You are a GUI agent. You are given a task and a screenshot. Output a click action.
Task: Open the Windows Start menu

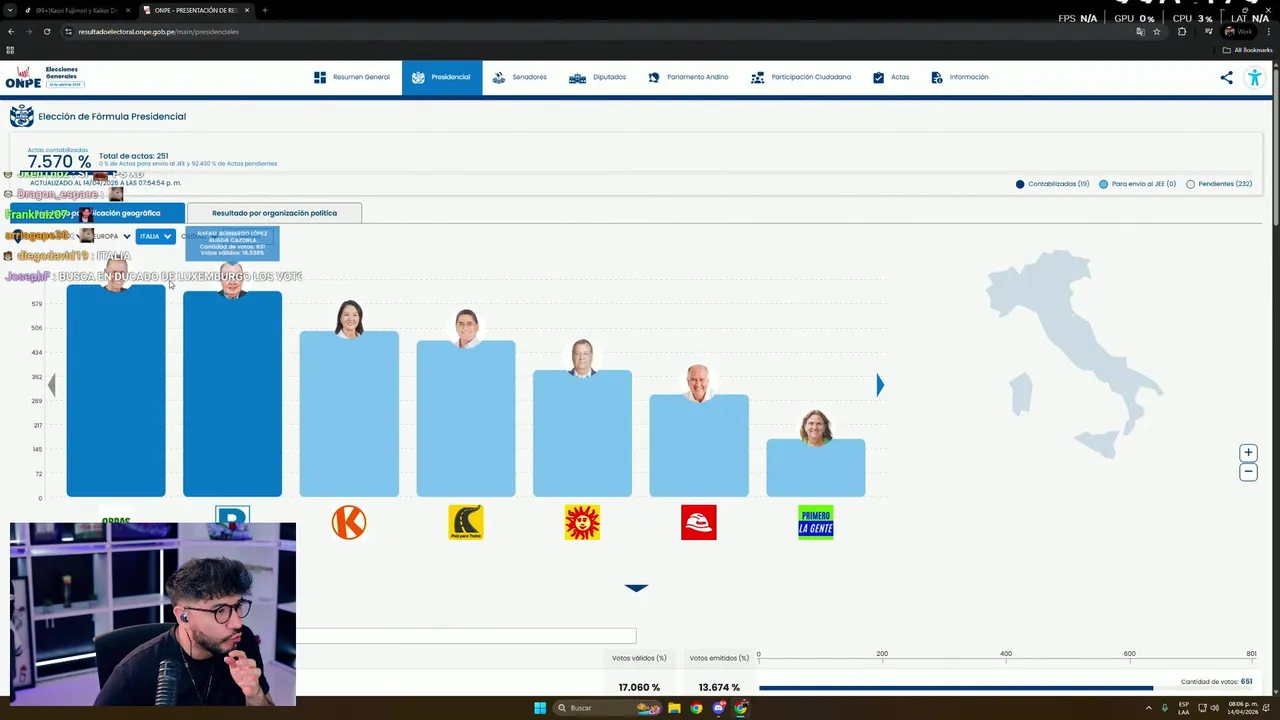540,708
